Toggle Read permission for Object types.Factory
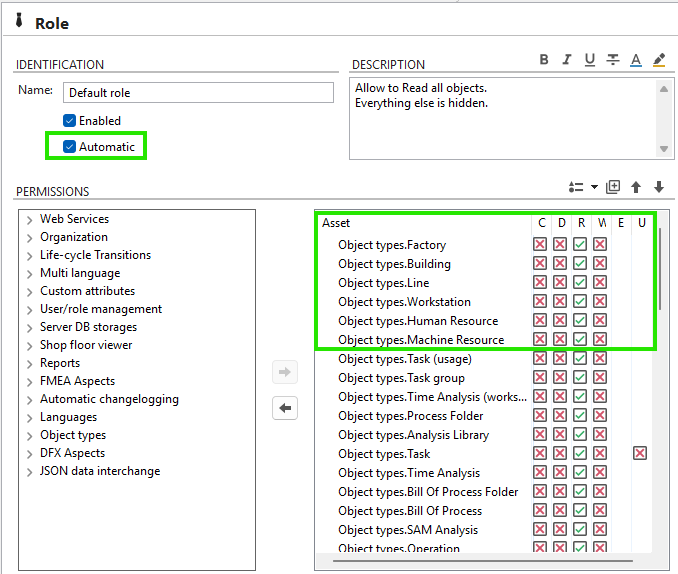 tap(580, 245)
